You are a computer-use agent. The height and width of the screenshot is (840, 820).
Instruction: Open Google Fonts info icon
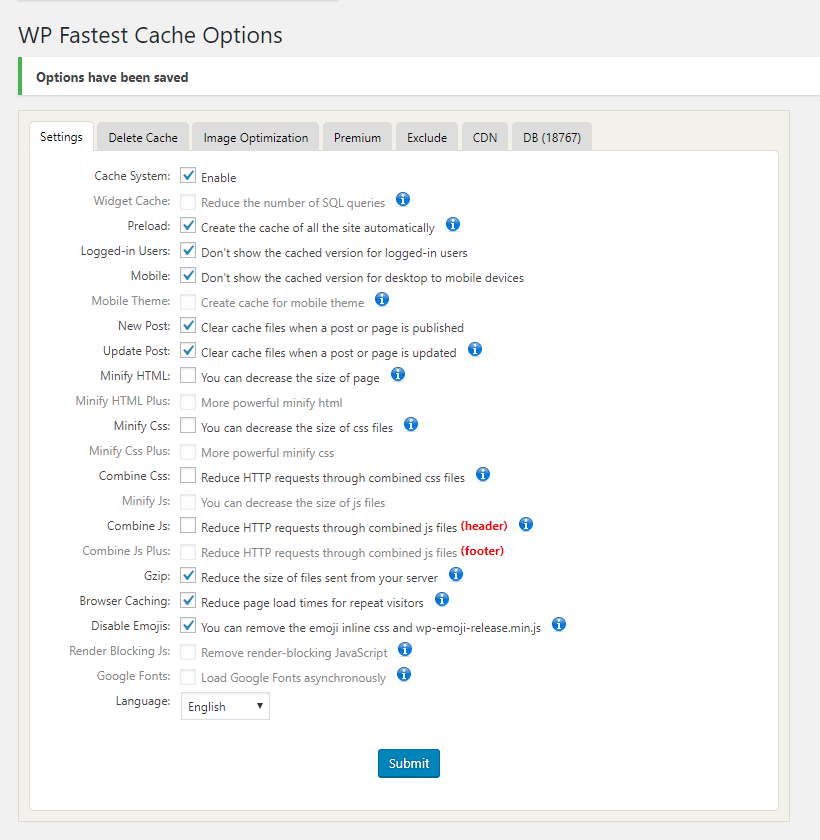(x=404, y=674)
